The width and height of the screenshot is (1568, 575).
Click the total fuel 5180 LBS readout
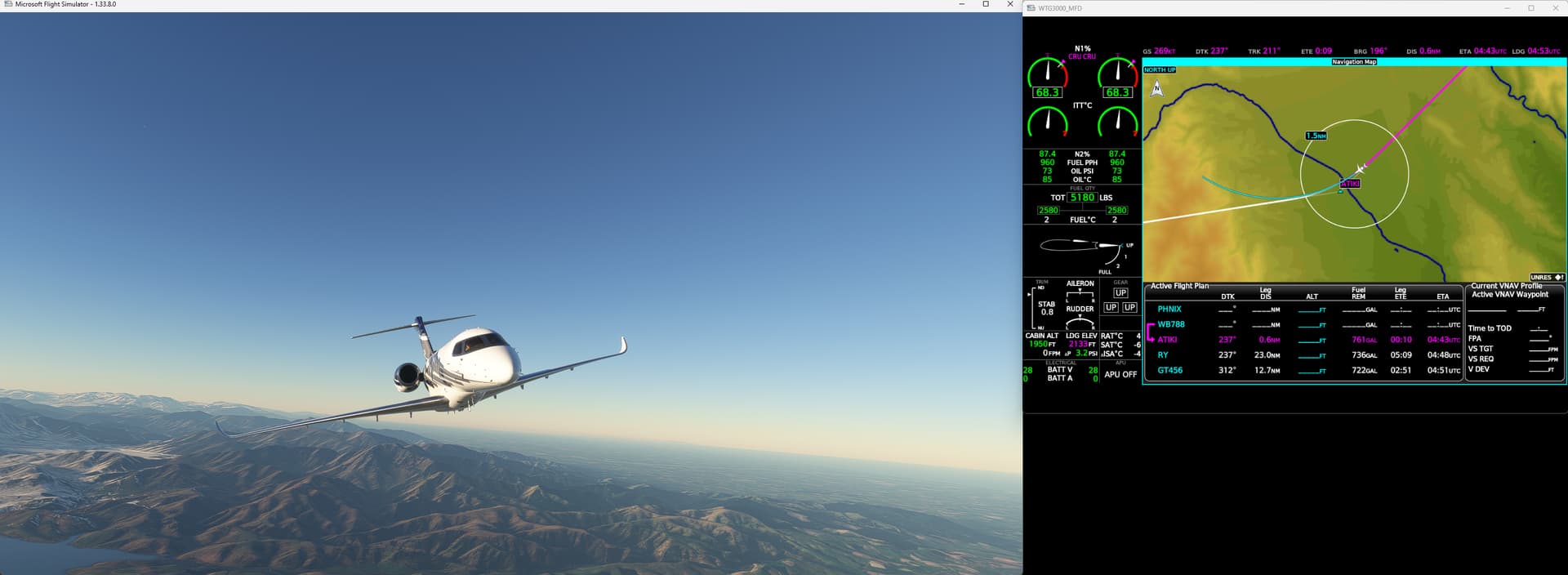tap(1082, 198)
